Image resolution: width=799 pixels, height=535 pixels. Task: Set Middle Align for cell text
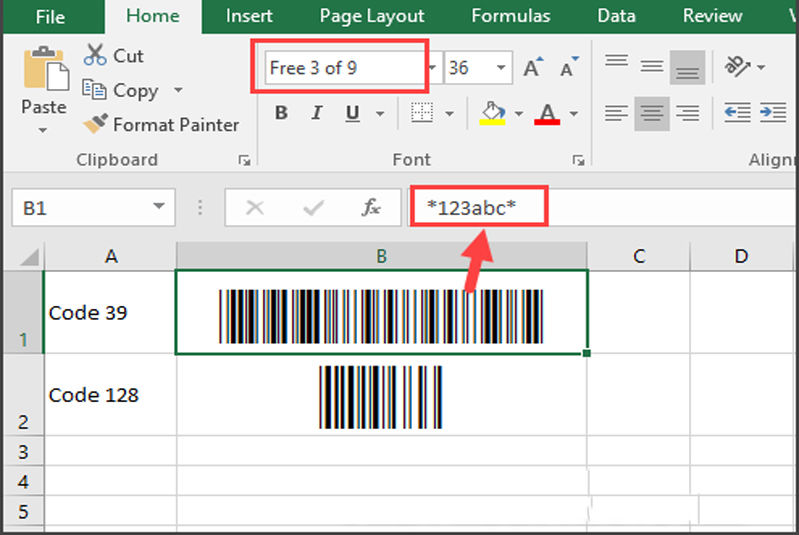point(652,67)
